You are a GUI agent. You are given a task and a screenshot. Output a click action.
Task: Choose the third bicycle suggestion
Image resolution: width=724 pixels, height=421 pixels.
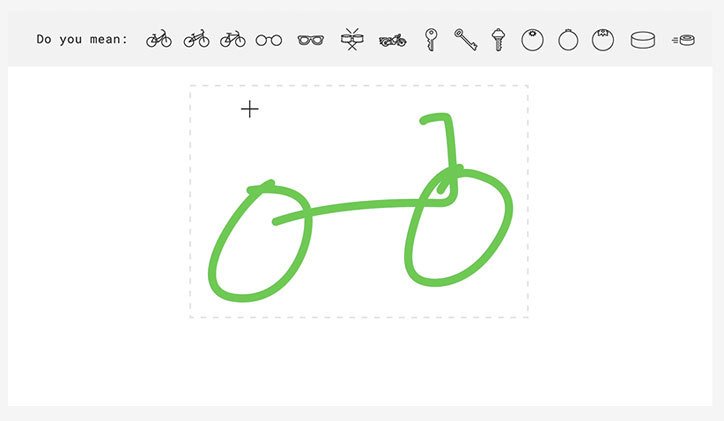coord(233,39)
